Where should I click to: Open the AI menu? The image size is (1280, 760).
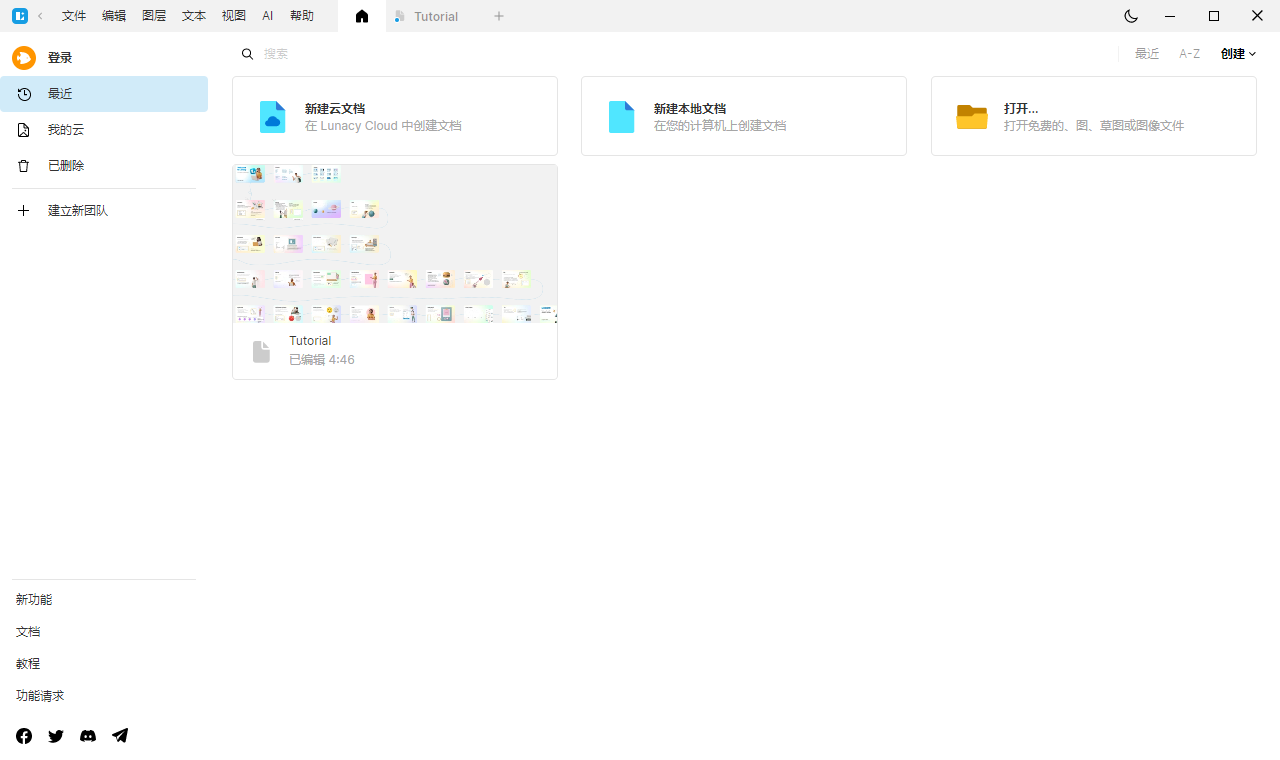pos(267,16)
